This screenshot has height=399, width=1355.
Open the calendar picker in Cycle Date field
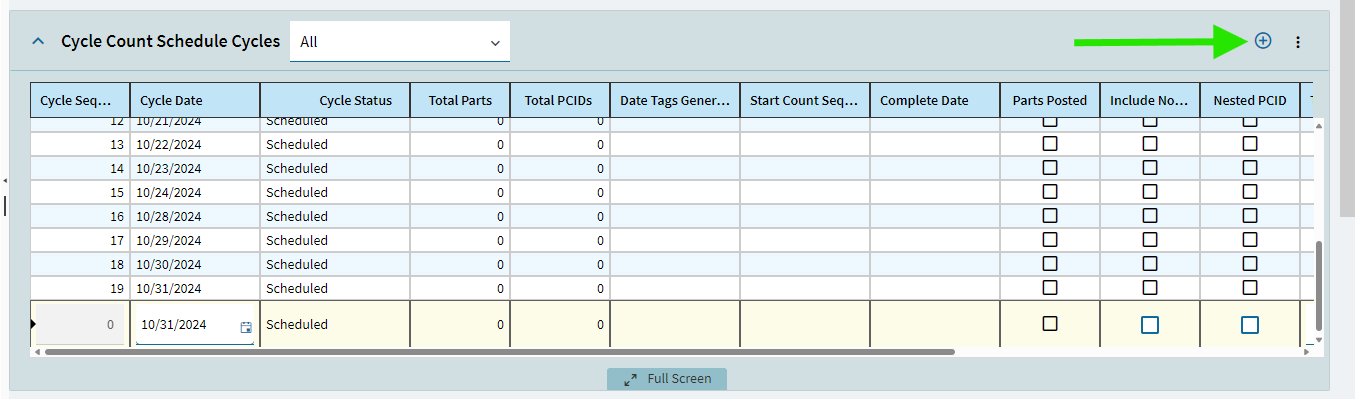click(246, 326)
